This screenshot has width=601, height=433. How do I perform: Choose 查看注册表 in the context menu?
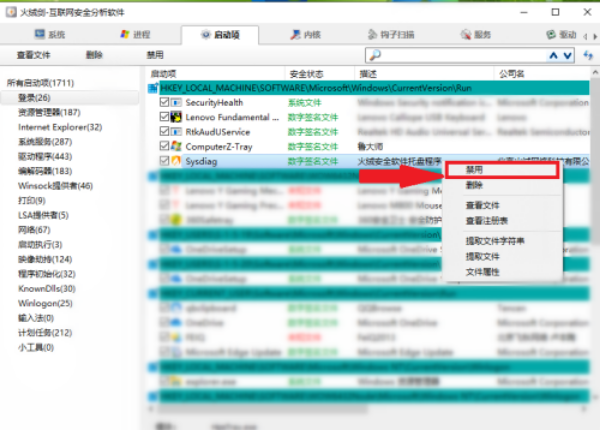(x=502, y=221)
